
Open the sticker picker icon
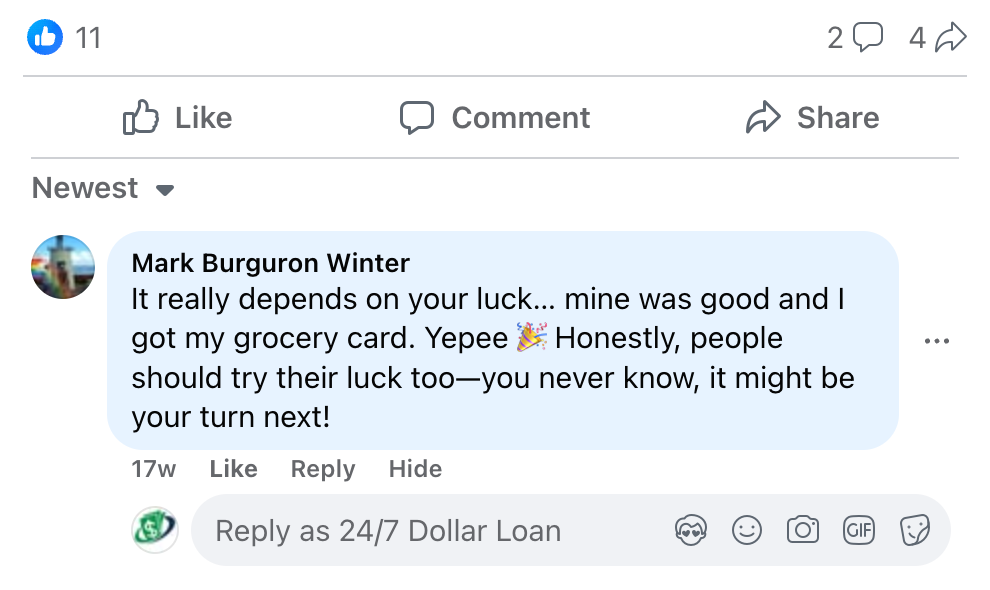pos(914,530)
